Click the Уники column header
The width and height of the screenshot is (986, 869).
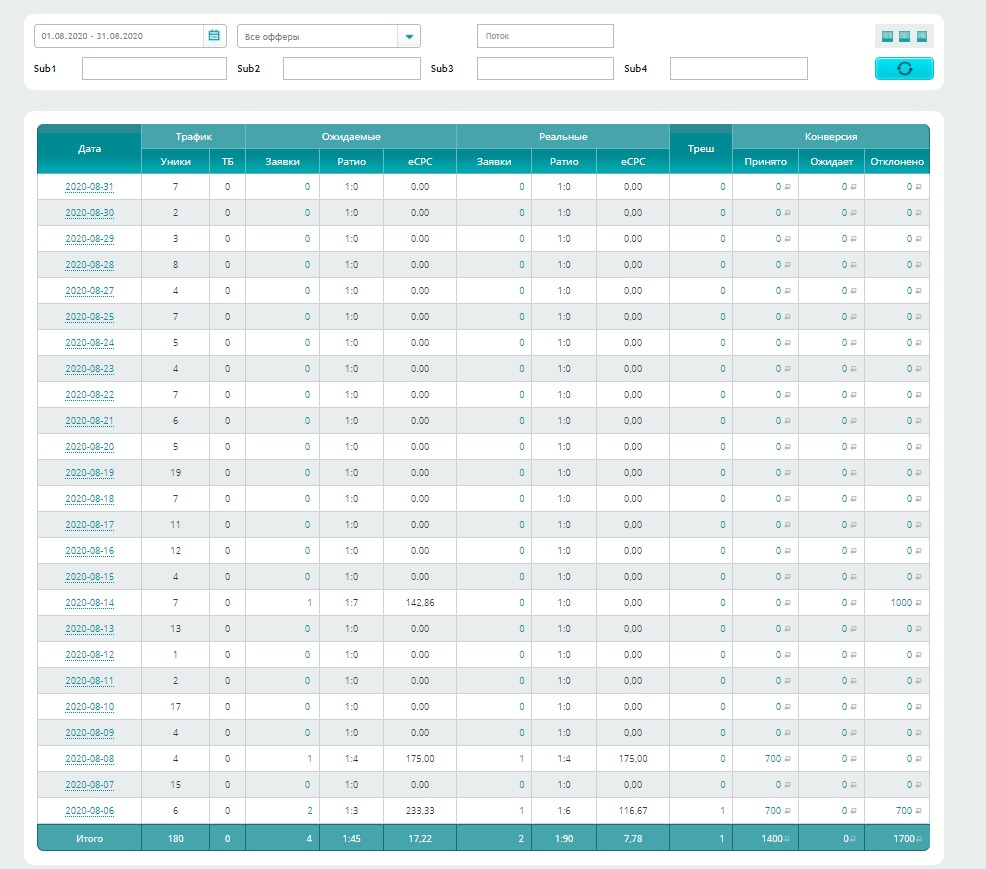coord(175,162)
